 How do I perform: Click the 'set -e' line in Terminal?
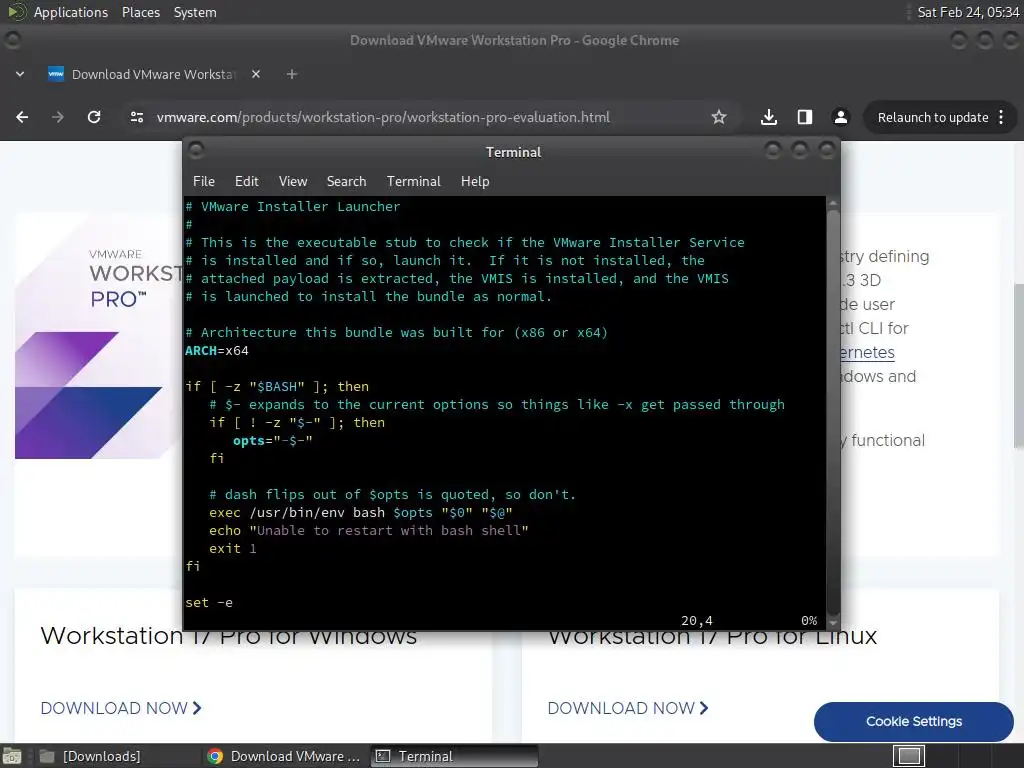pyautogui.click(x=209, y=603)
